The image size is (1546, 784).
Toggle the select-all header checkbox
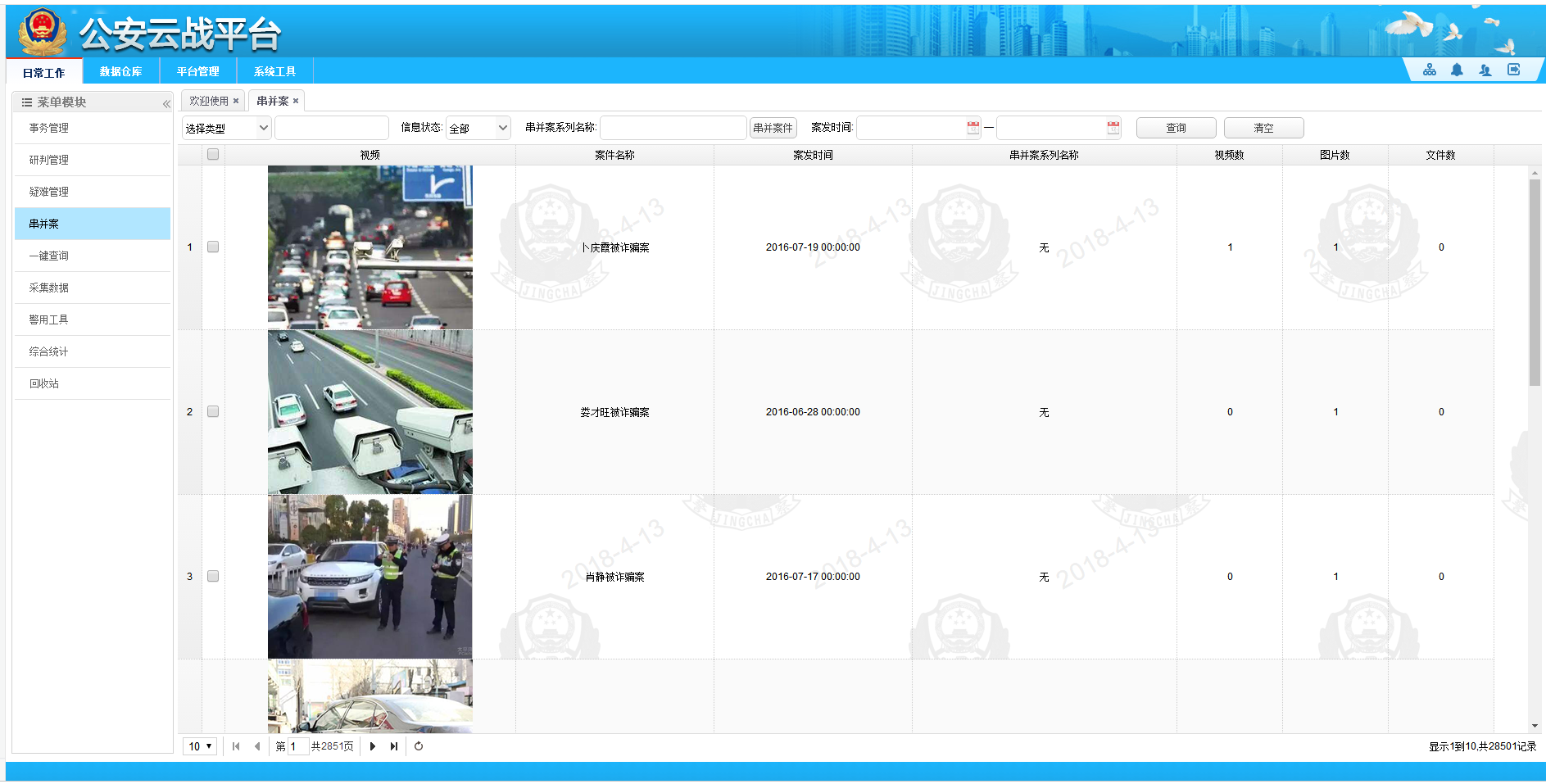tap(213, 154)
